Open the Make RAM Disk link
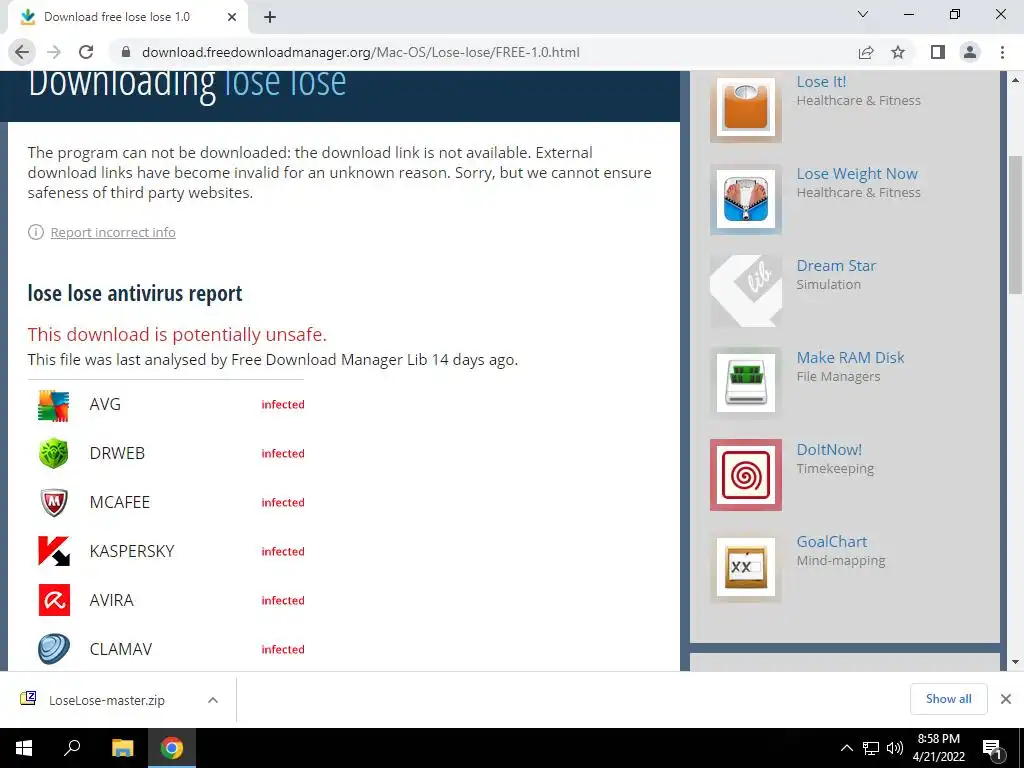The image size is (1024, 768). (x=850, y=358)
